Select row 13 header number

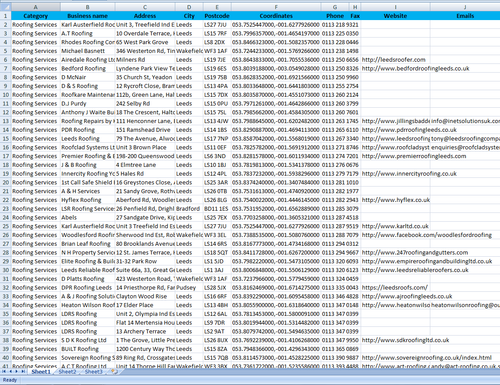[x=5, y=121]
